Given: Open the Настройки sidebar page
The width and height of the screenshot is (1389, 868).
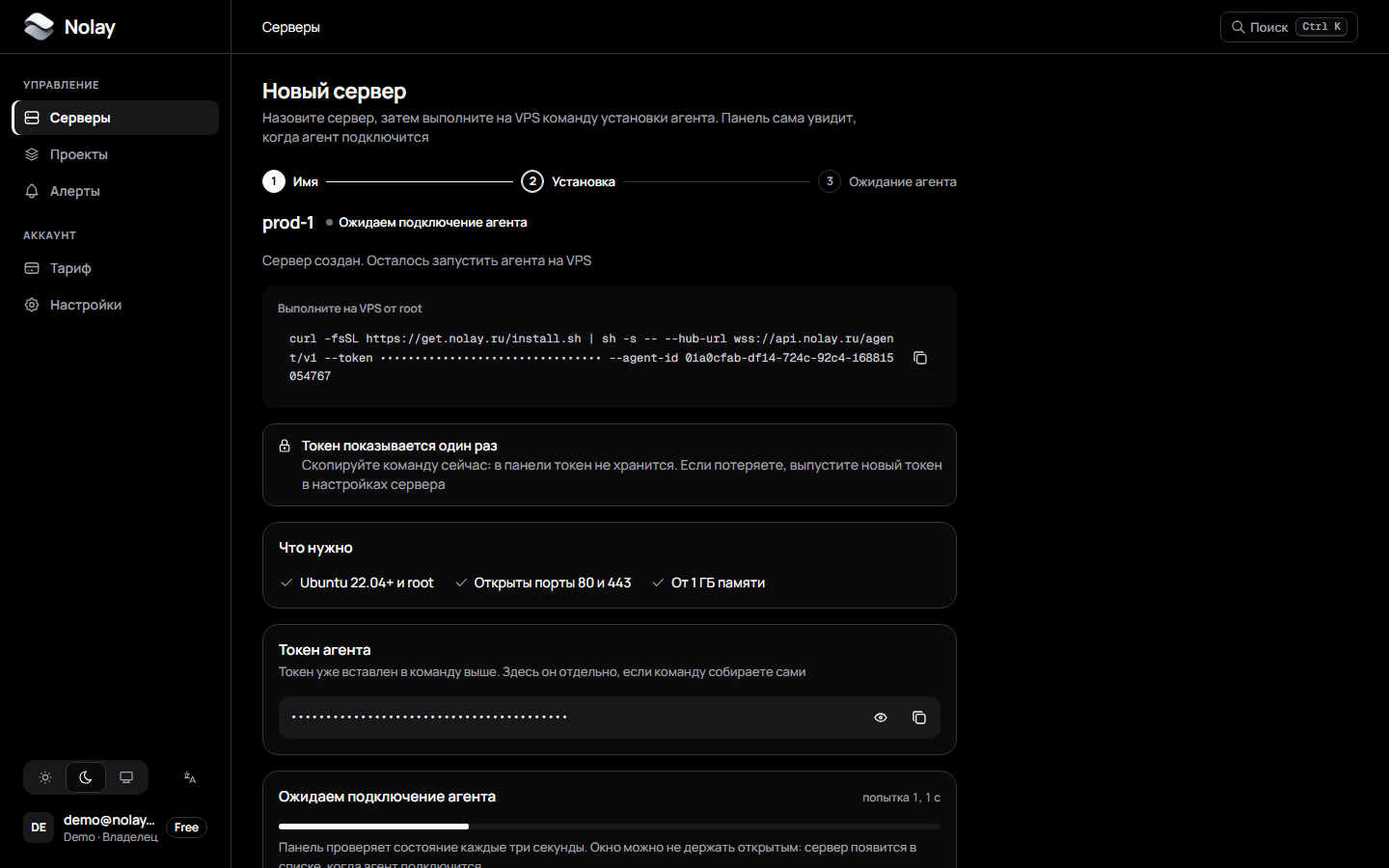Looking at the screenshot, I should tap(116, 305).
